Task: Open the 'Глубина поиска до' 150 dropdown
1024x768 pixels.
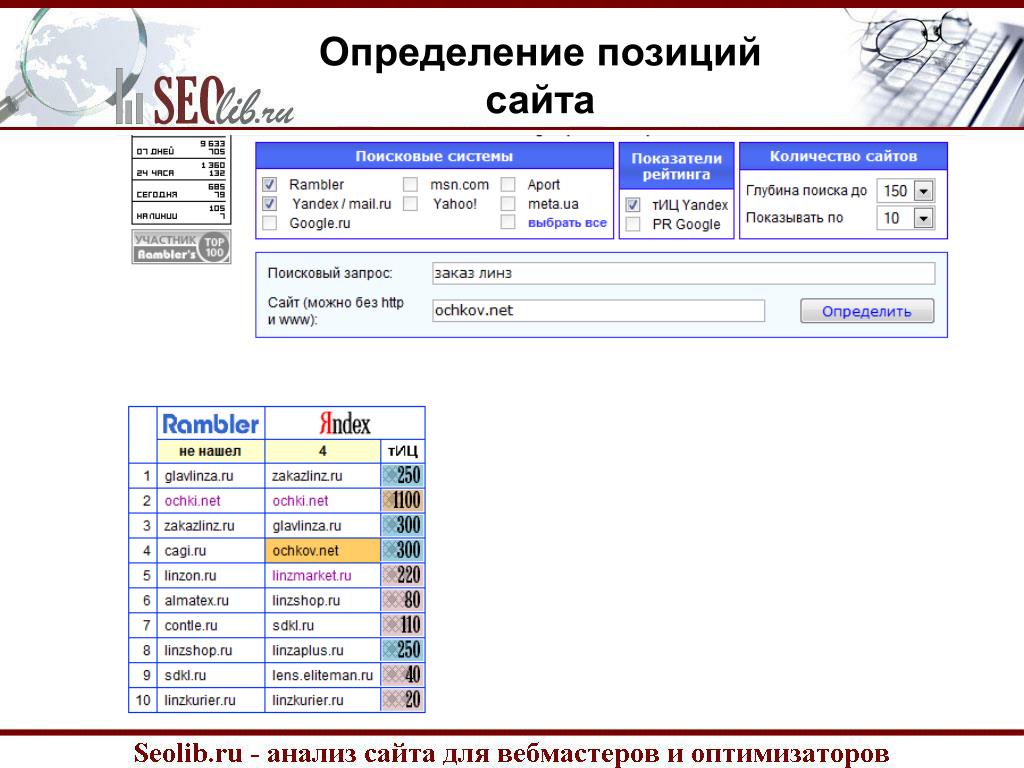Action: point(906,191)
